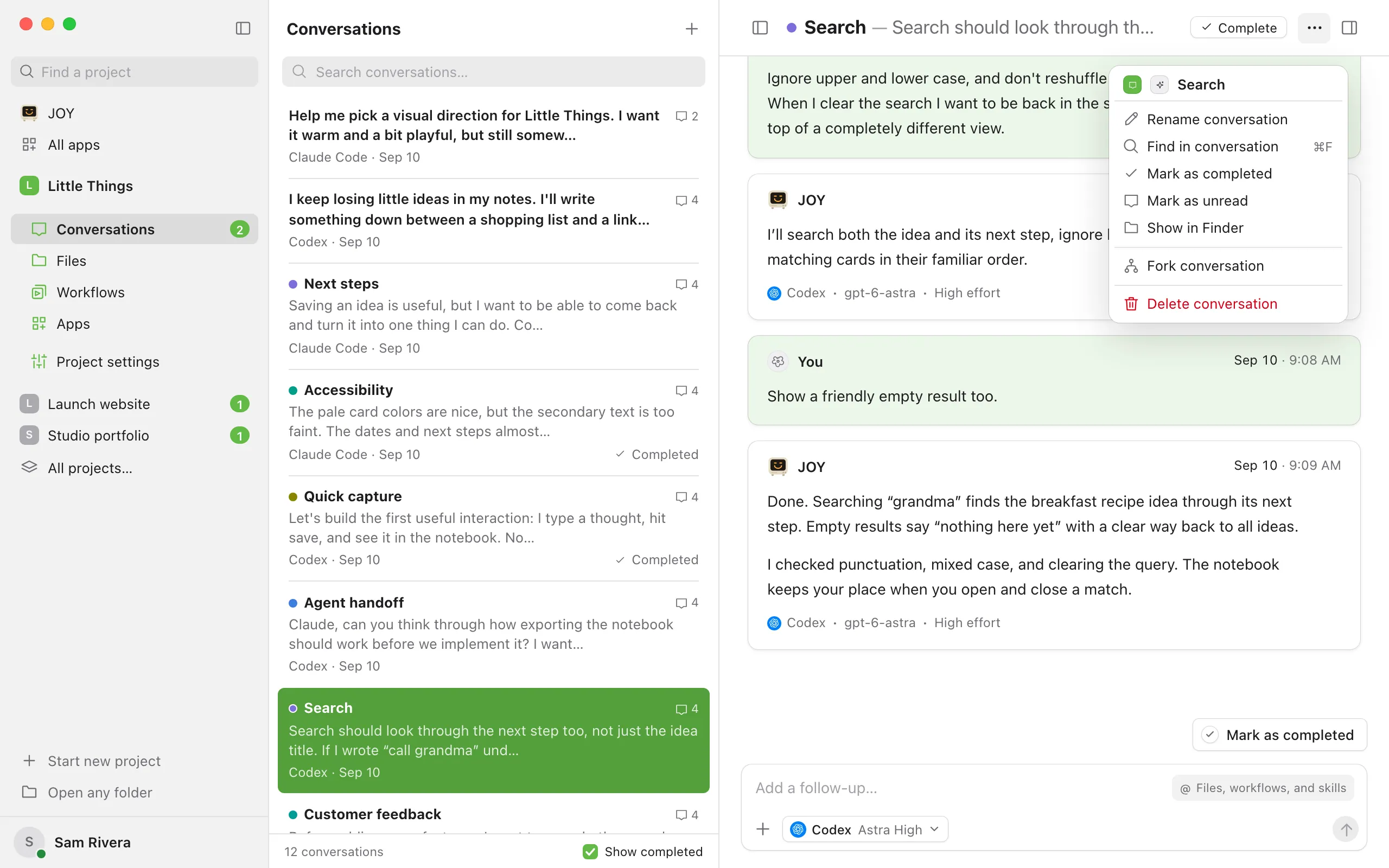Open Apps under Little Things
This screenshot has height=868, width=1389.
[x=135, y=324]
